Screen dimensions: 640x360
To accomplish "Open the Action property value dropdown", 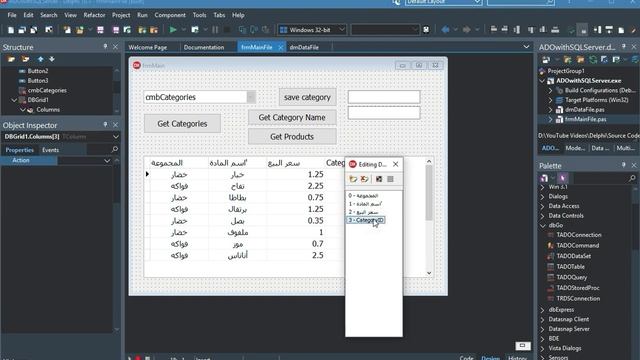I will coord(107,160).
